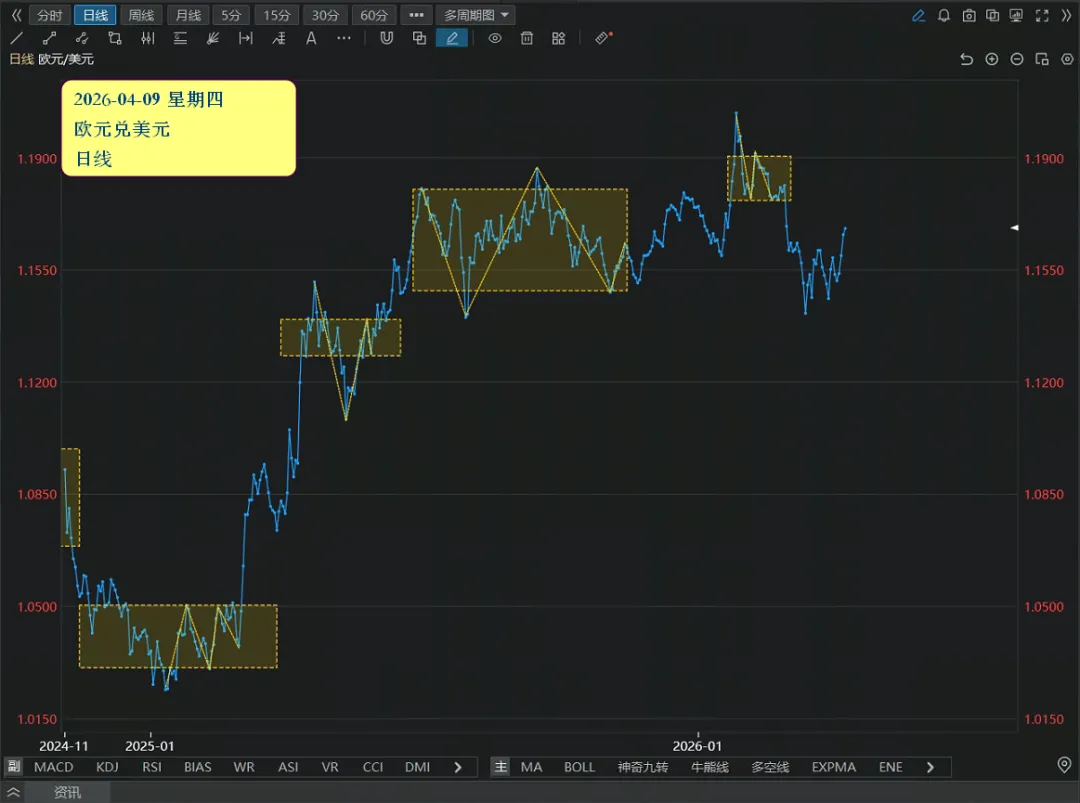Select the text annotation tool 'A'
The image size is (1080, 803).
(311, 39)
